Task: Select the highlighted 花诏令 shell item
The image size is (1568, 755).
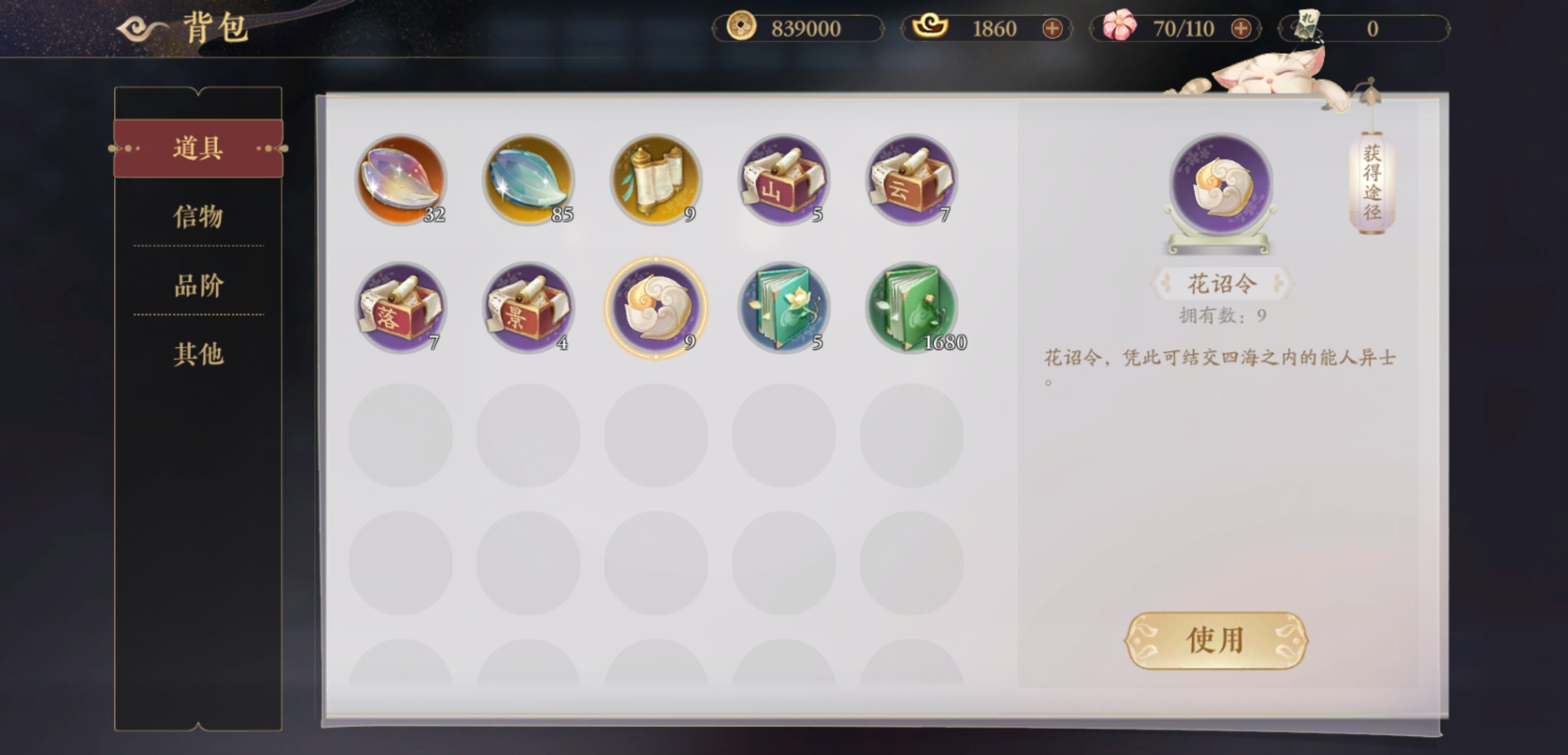Action: pos(656,308)
